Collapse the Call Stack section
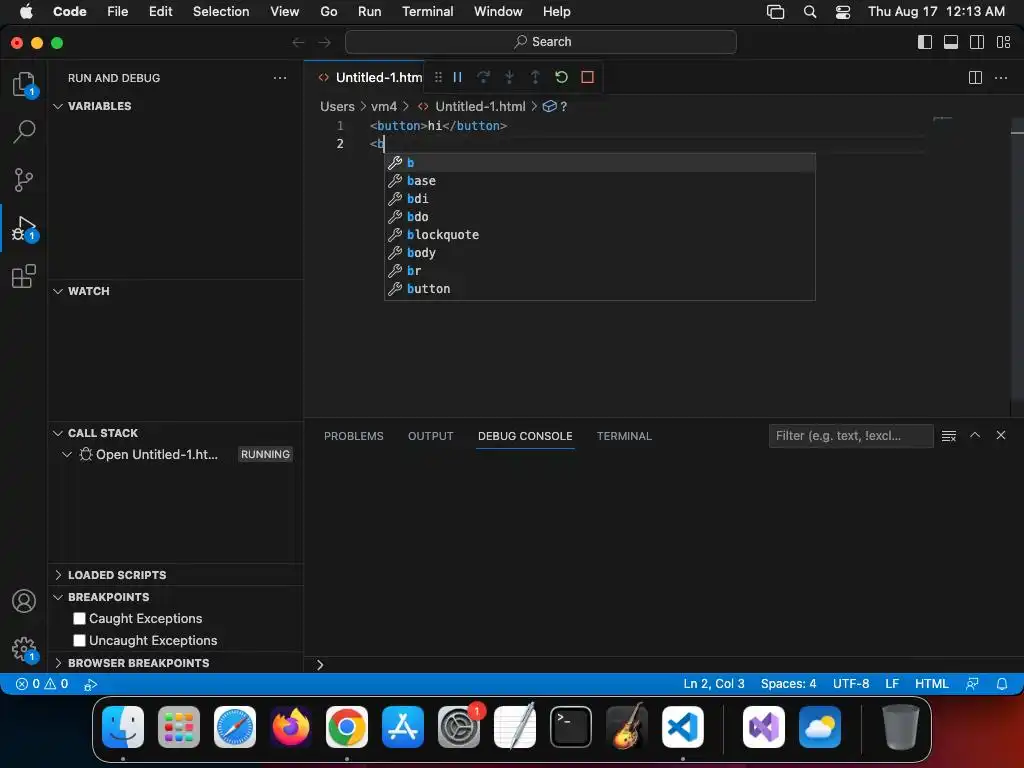This screenshot has width=1024, height=768. [58, 433]
